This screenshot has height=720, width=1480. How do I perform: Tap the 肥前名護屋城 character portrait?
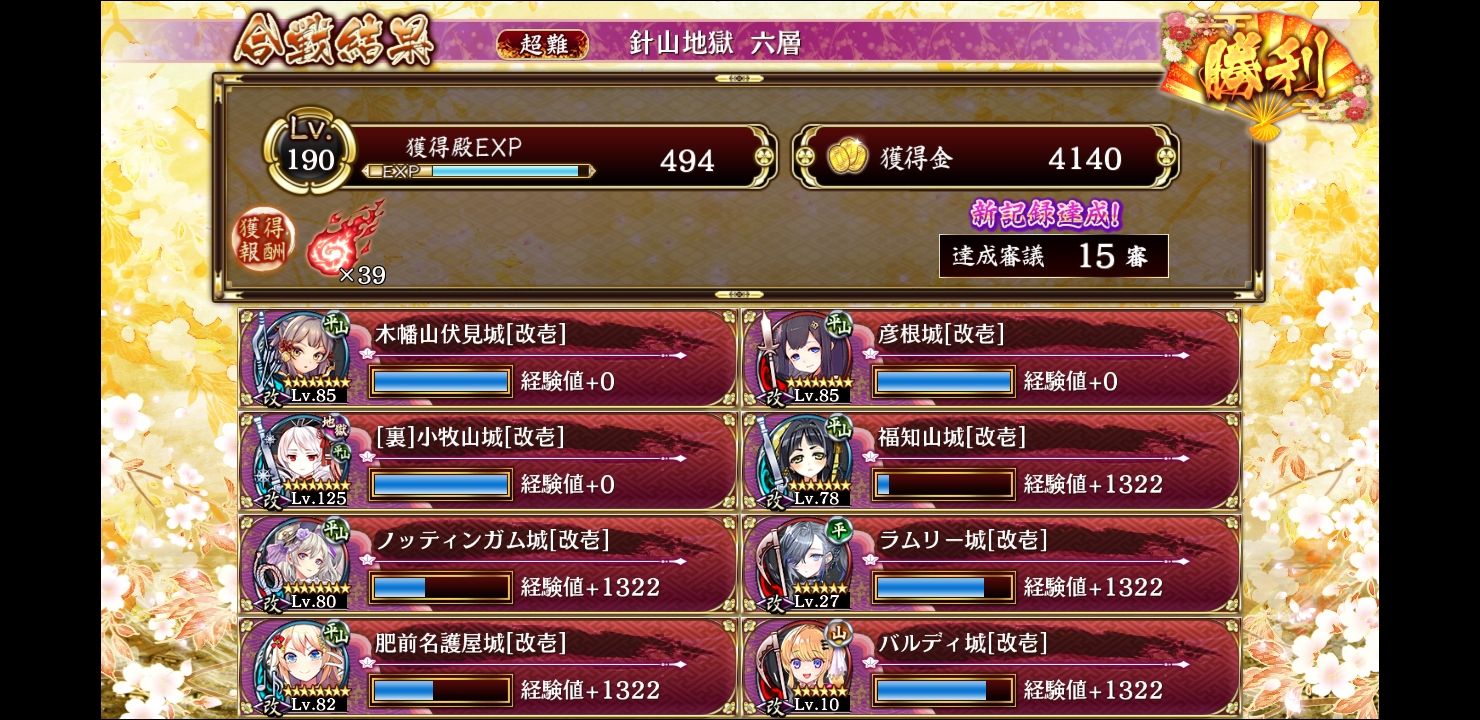(305, 666)
